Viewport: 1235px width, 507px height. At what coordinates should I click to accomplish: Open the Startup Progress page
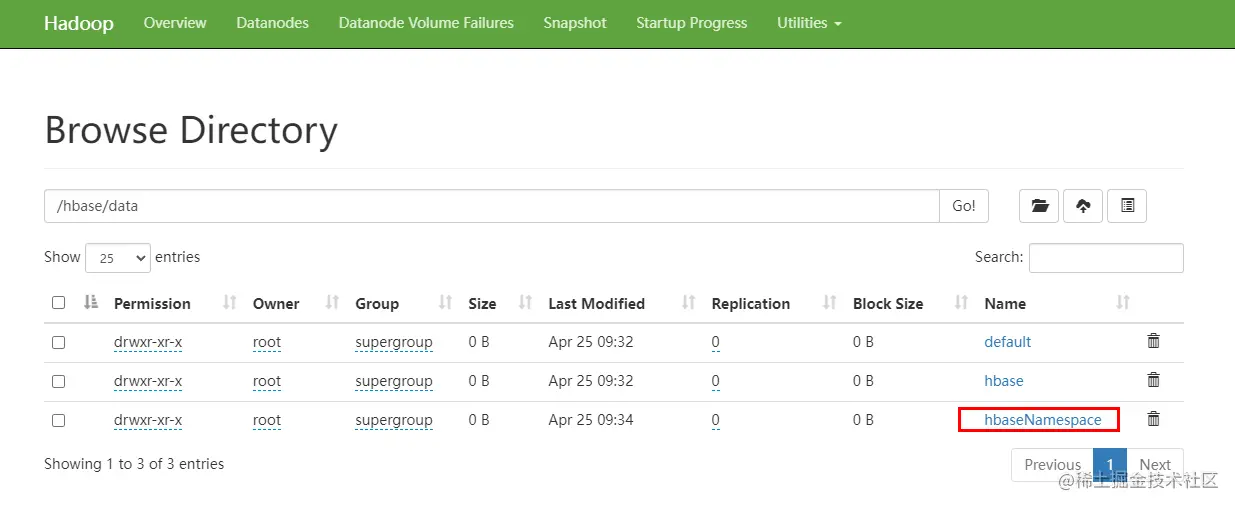[x=691, y=23]
